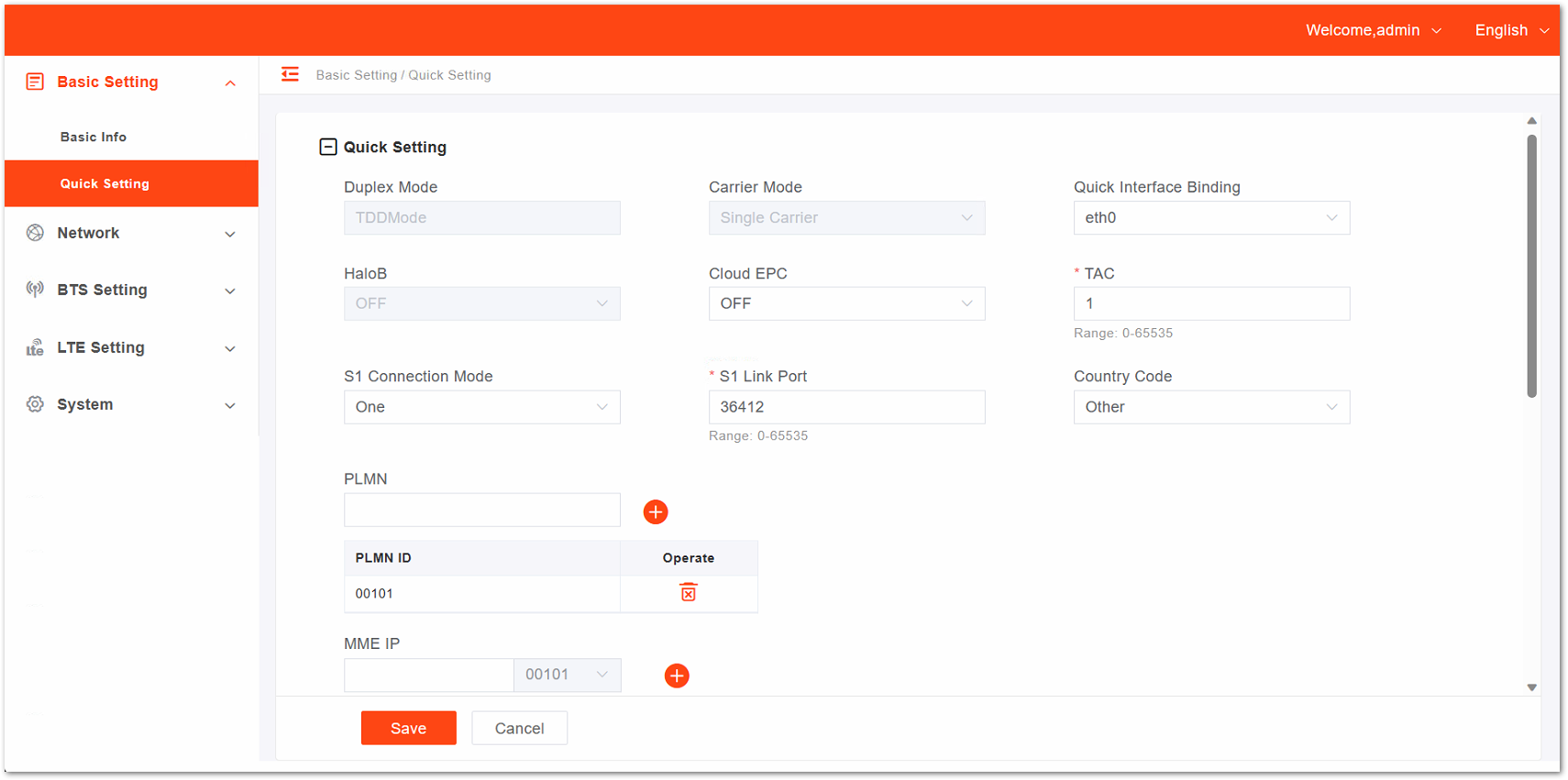Click the PLMN ID column header
The height and width of the screenshot is (780, 1568).
(x=481, y=557)
